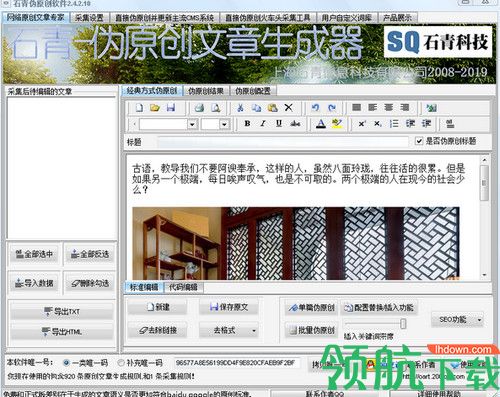Center-align the text
The width and height of the screenshot is (500, 397).
click(388, 107)
